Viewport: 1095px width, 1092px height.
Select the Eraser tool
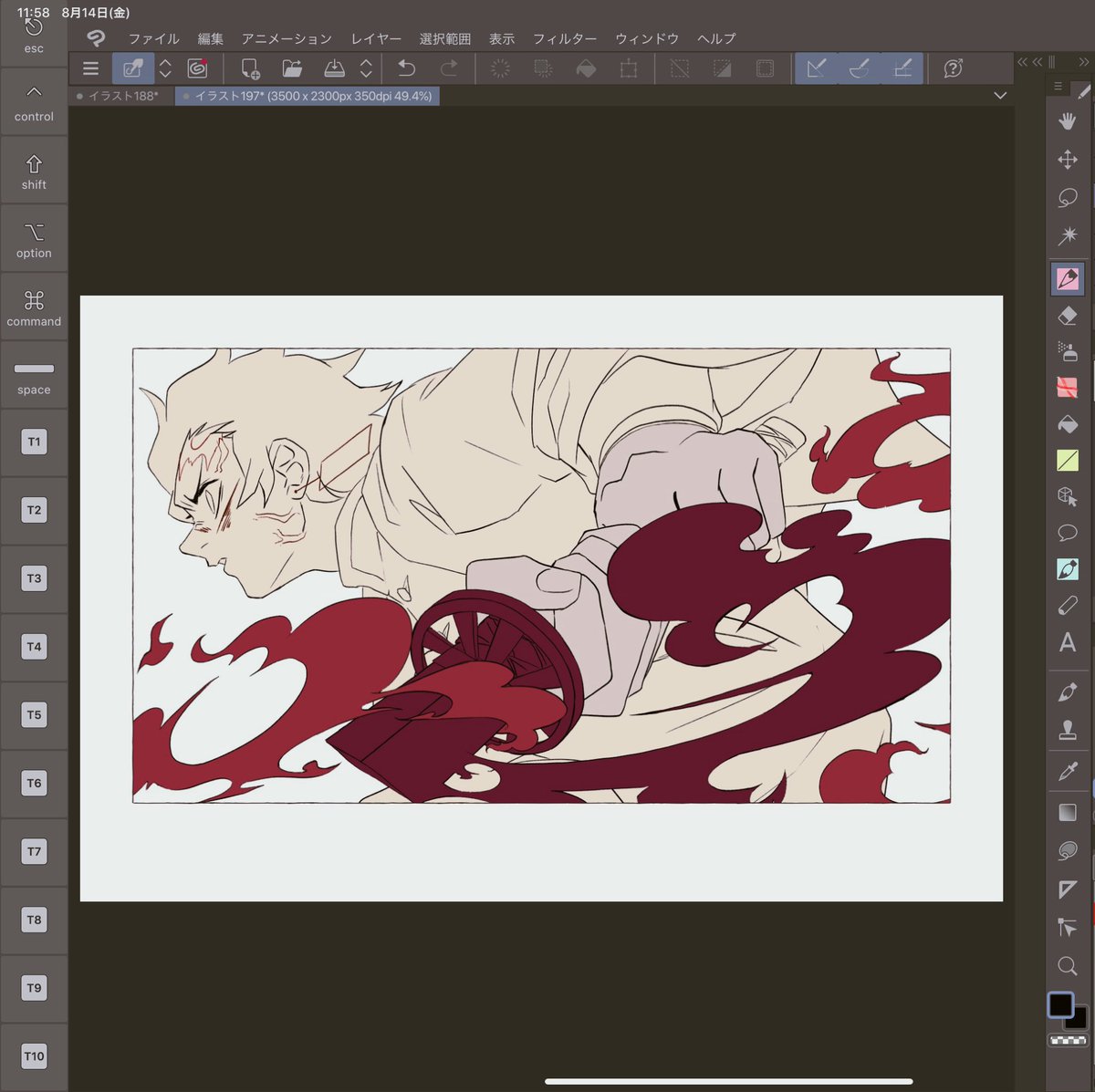(x=1068, y=316)
